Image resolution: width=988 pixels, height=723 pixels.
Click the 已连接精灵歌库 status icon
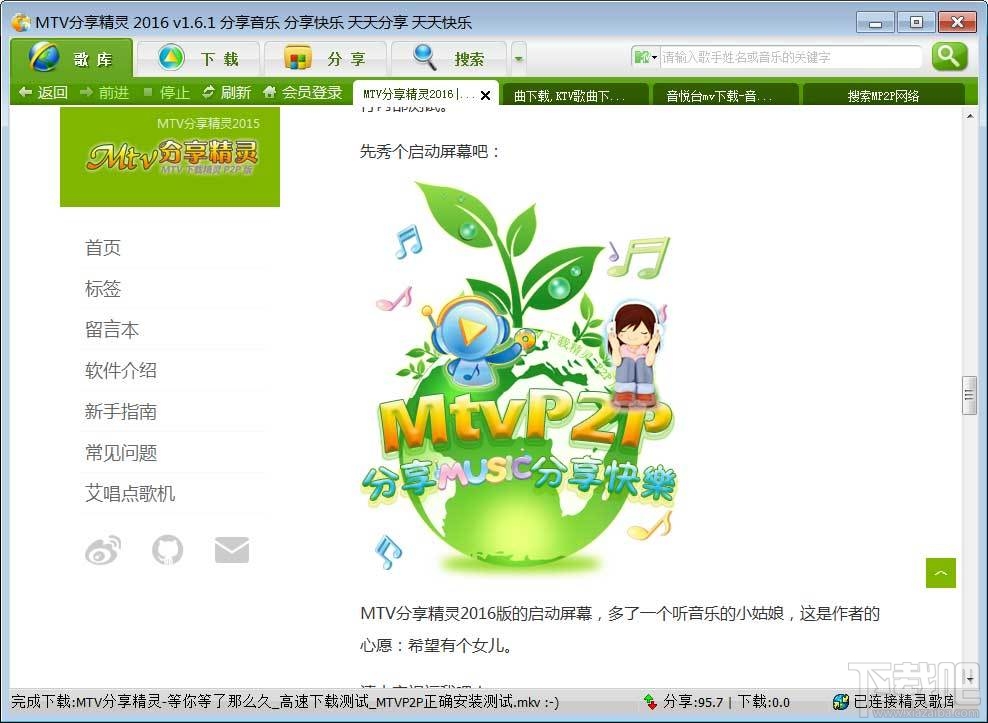[x=843, y=702]
